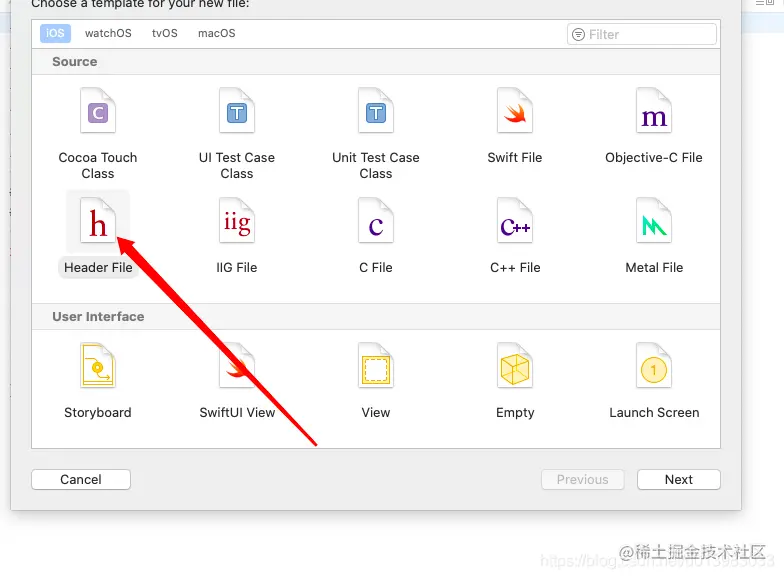Click the C++ File label

(x=515, y=268)
